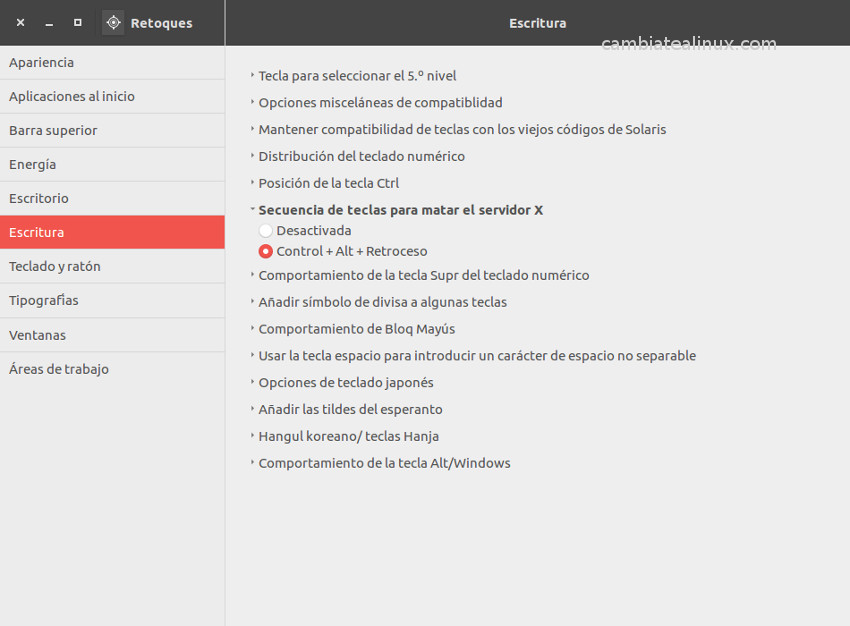Go to Tipografías section
This screenshot has height=626, width=850.
pyautogui.click(x=112, y=300)
